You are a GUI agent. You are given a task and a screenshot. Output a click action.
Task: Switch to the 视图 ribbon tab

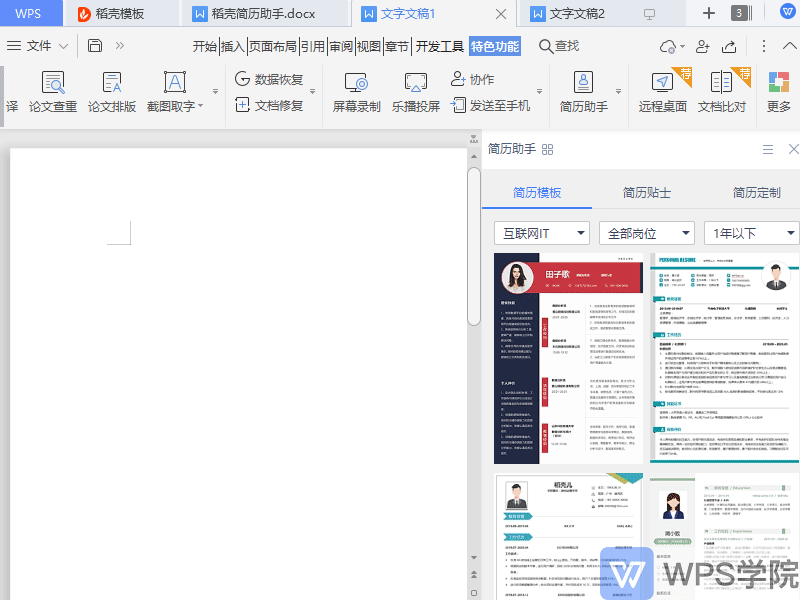369,46
